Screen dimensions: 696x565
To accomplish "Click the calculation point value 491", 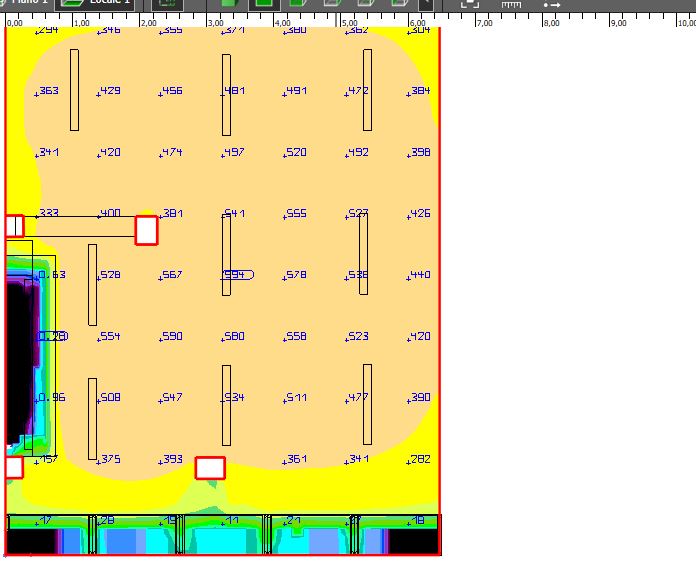I will 296,91.
